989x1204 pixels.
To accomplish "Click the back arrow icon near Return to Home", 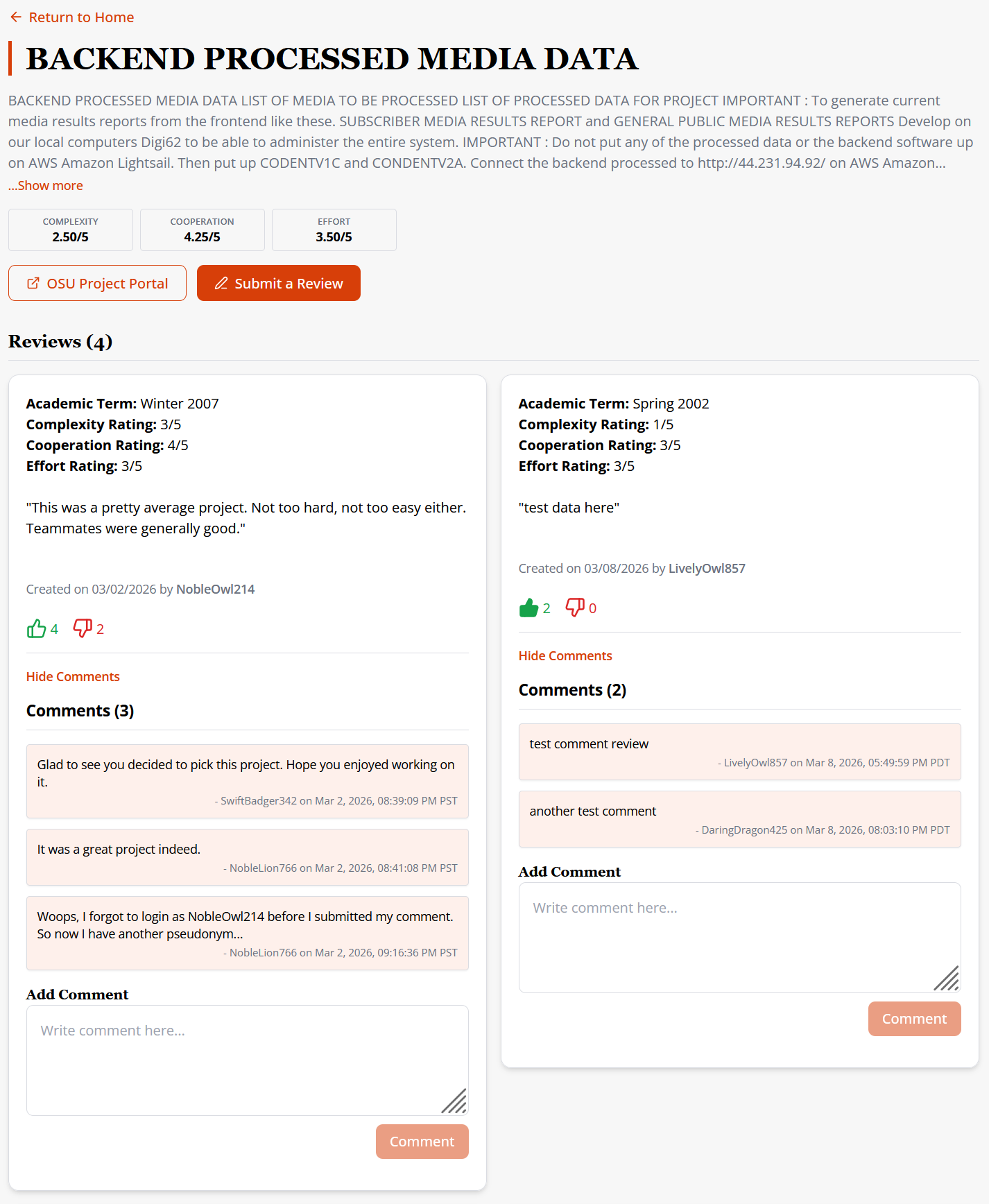I will coord(16,17).
